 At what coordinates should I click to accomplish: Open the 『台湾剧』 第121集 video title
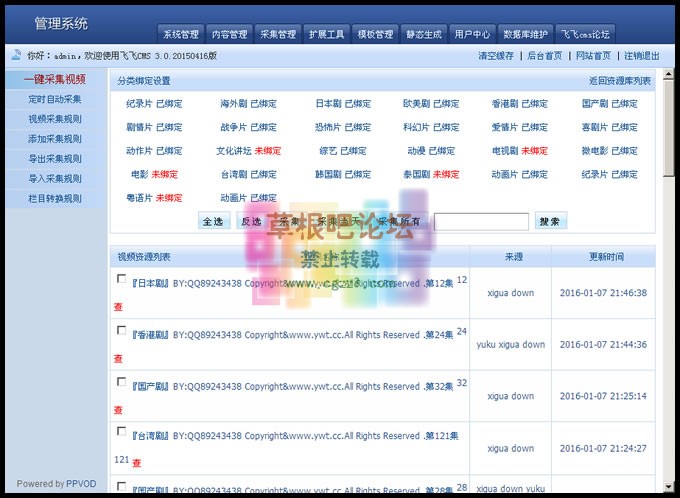[295, 436]
